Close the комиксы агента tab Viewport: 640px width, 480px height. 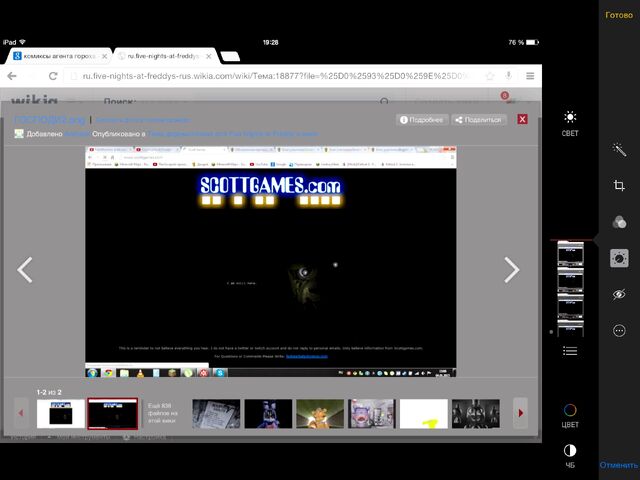[x=104, y=56]
